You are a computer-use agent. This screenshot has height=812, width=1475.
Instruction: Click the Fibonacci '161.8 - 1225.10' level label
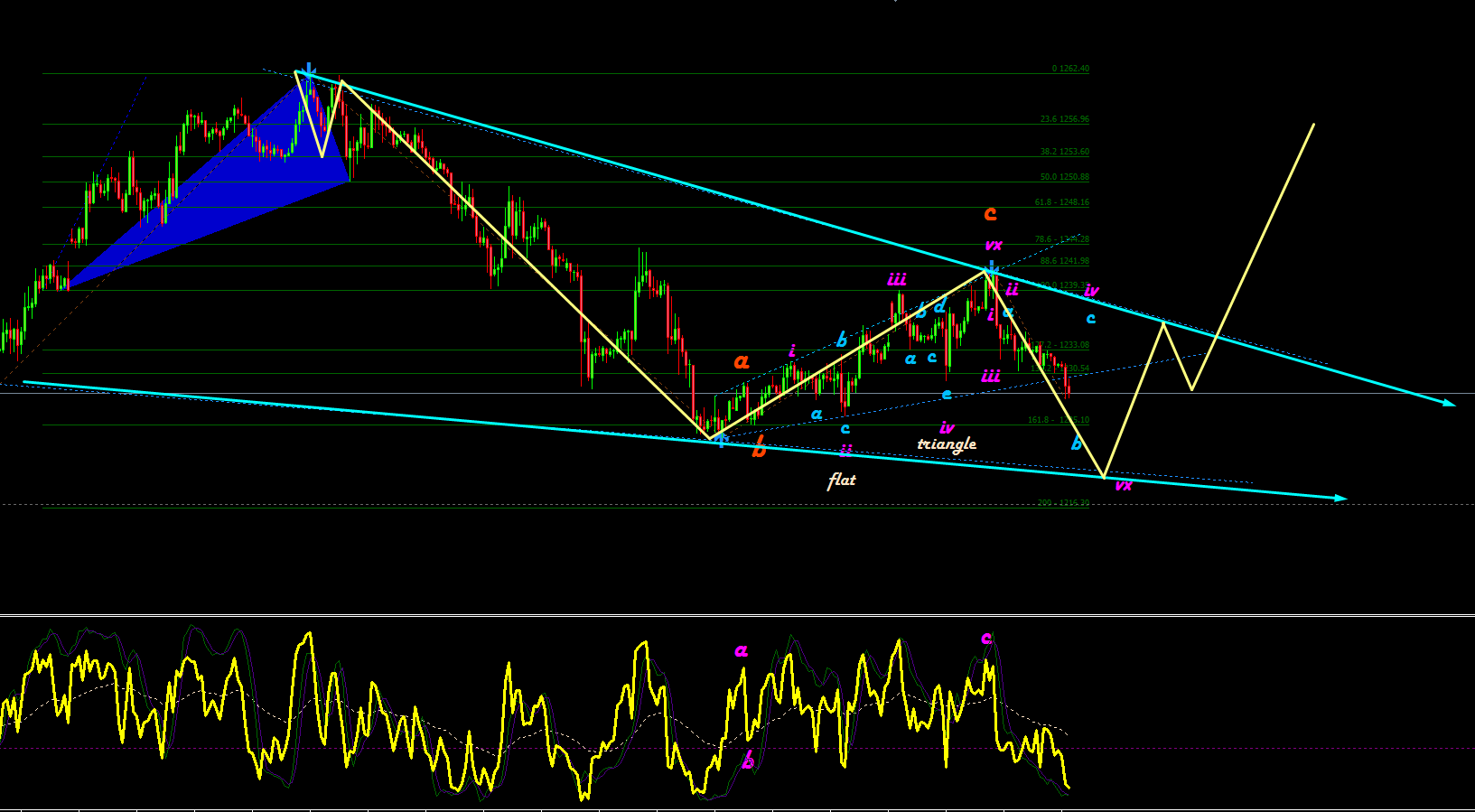point(1059,420)
